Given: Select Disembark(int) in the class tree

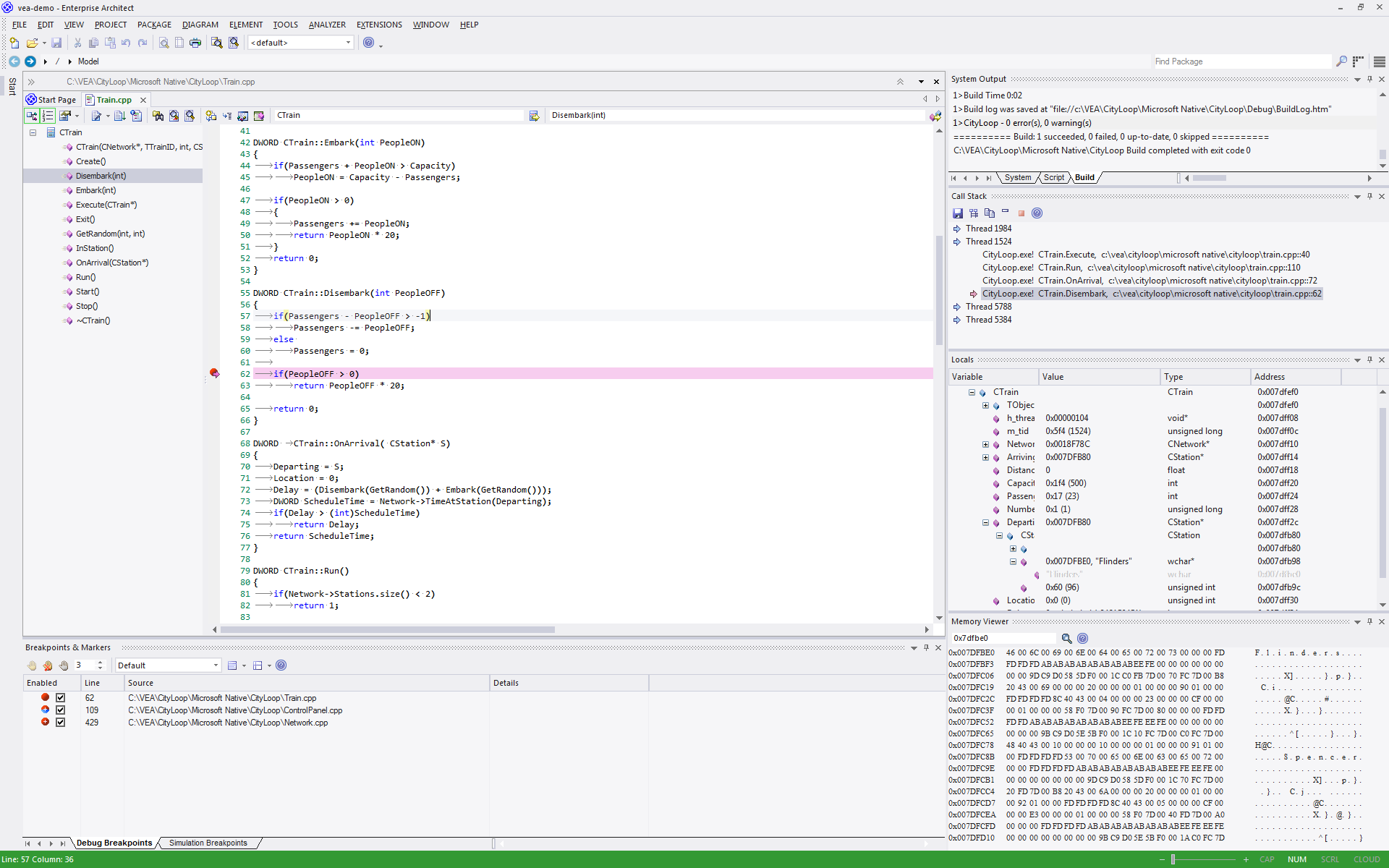Looking at the screenshot, I should pyautogui.click(x=101, y=175).
